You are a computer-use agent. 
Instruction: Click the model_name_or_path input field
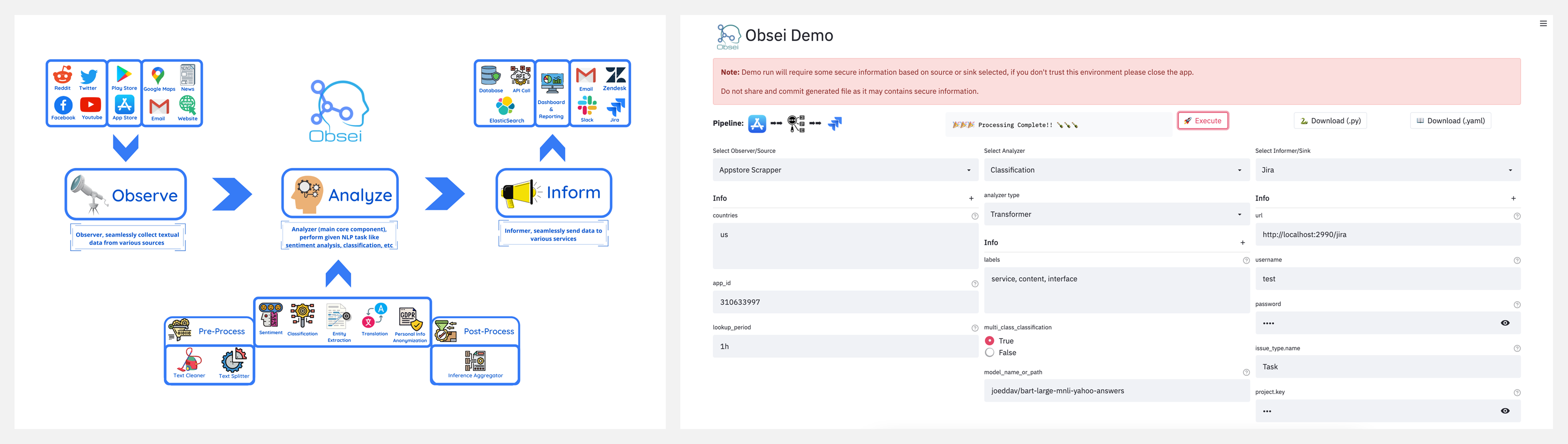(1116, 391)
